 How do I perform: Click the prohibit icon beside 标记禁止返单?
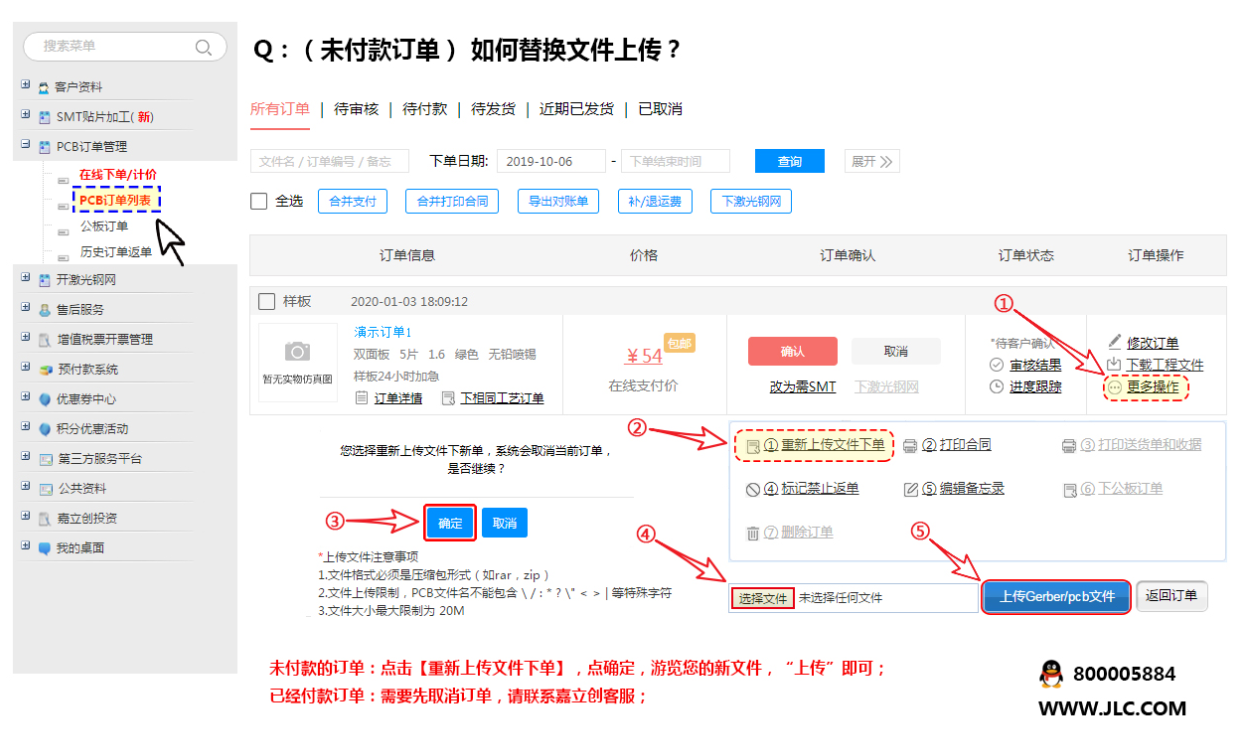[x=753, y=489]
